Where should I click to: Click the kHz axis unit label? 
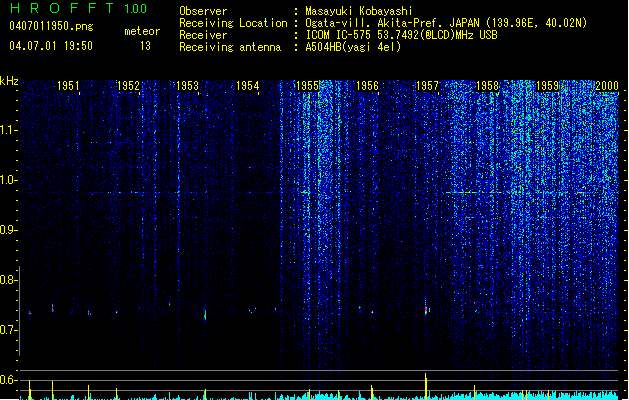tap(9, 81)
